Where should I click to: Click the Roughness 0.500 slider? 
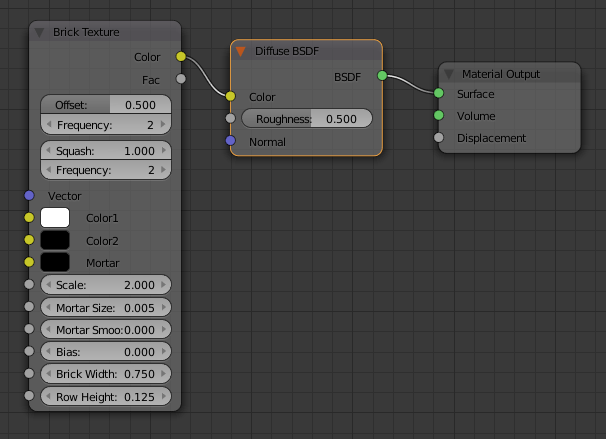click(307, 118)
